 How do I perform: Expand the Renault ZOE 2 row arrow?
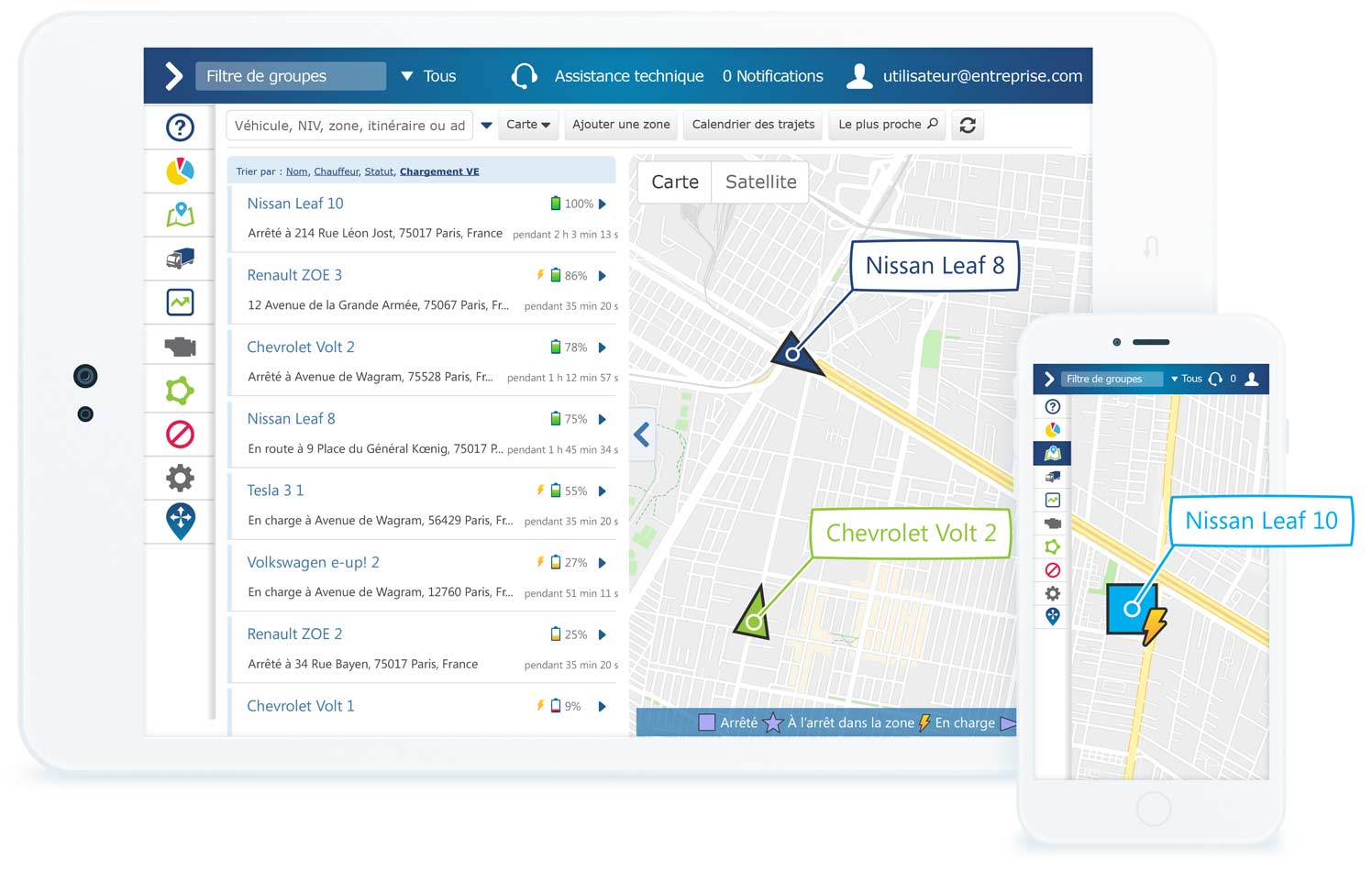tap(603, 634)
